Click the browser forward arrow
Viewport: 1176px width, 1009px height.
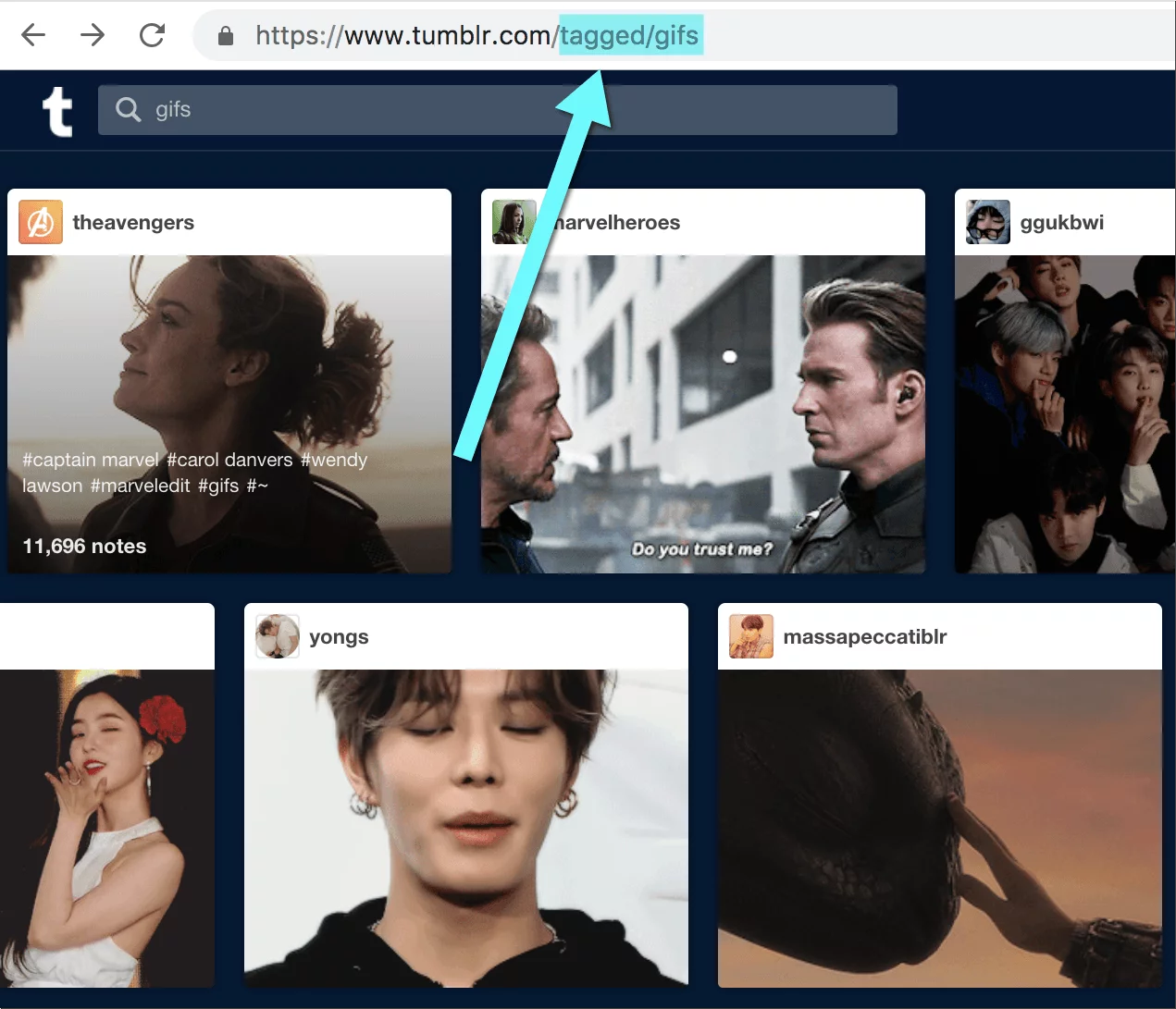tap(93, 34)
